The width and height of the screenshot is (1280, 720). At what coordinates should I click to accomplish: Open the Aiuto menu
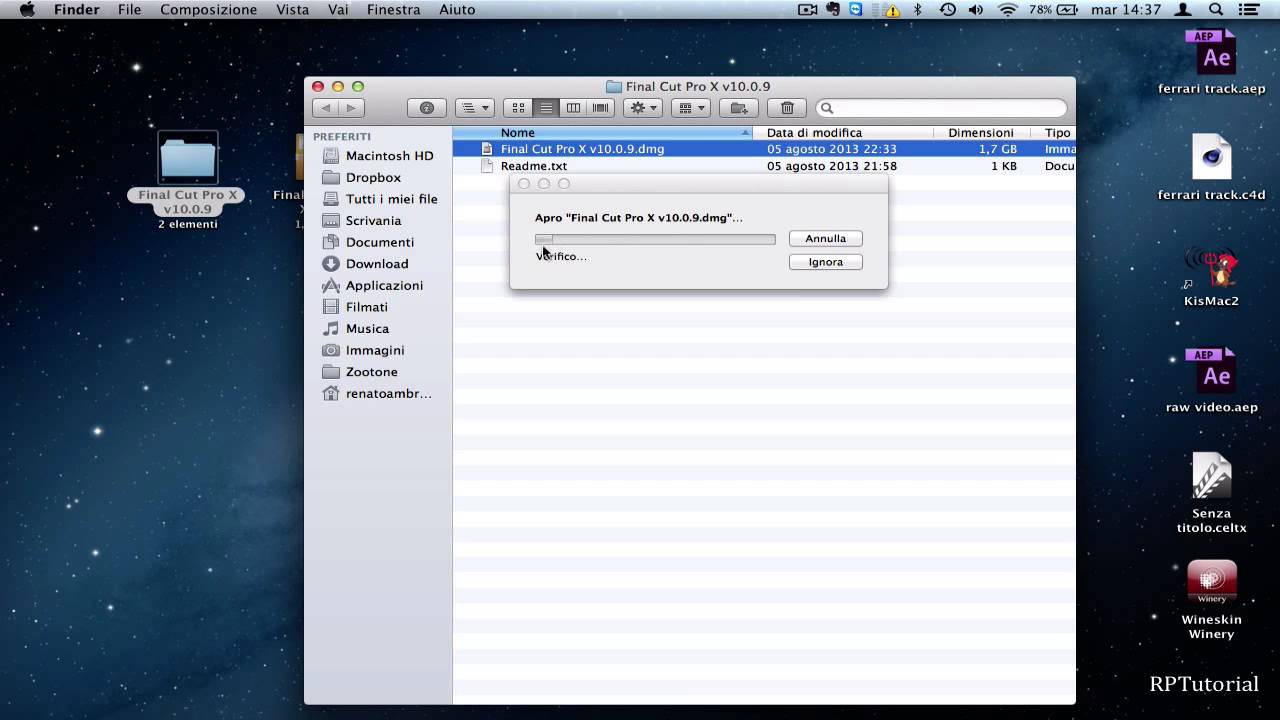[457, 10]
